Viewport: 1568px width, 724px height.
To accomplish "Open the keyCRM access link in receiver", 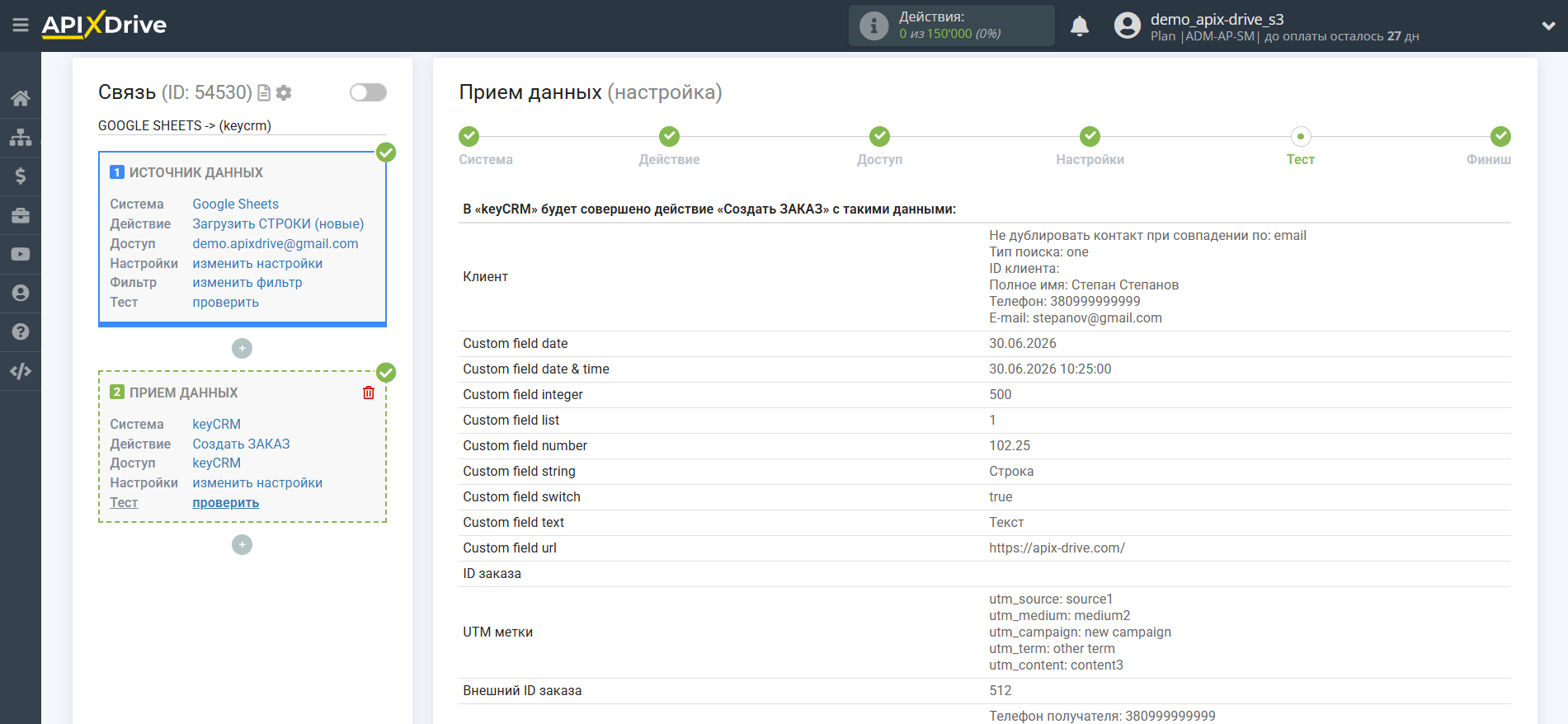I will pos(216,463).
